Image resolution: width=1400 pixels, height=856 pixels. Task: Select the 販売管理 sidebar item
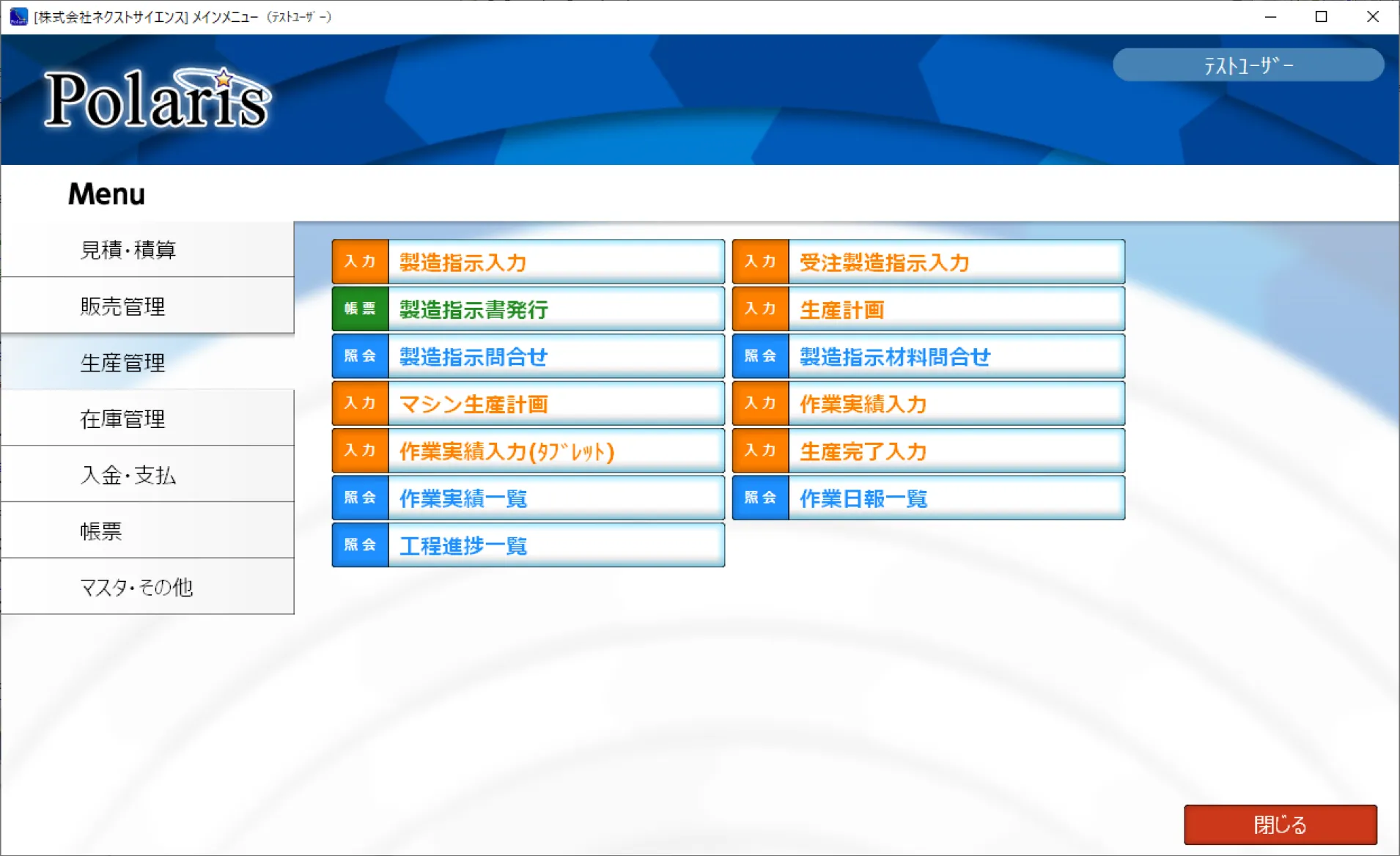pyautogui.click(x=147, y=306)
